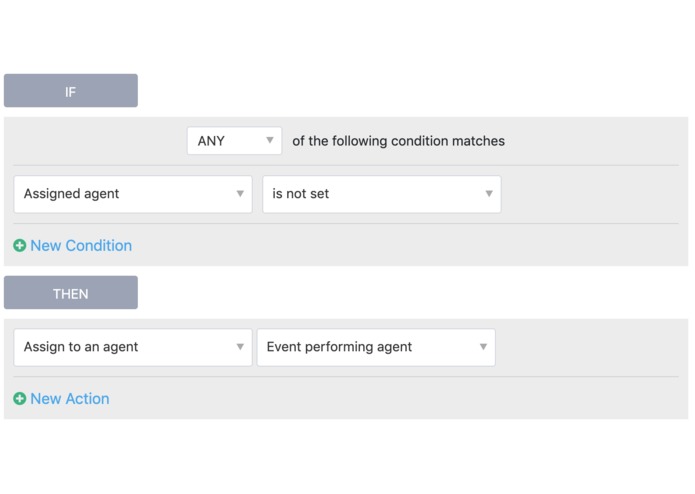Screen dimensions: 695x494
Task: Click the IF section header
Action: [x=71, y=91]
